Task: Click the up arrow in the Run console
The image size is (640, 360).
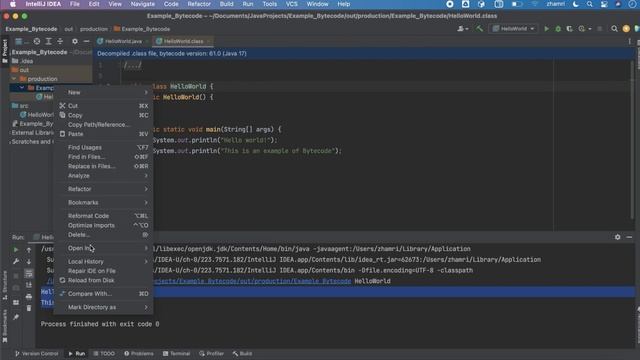Action: click(x=29, y=249)
